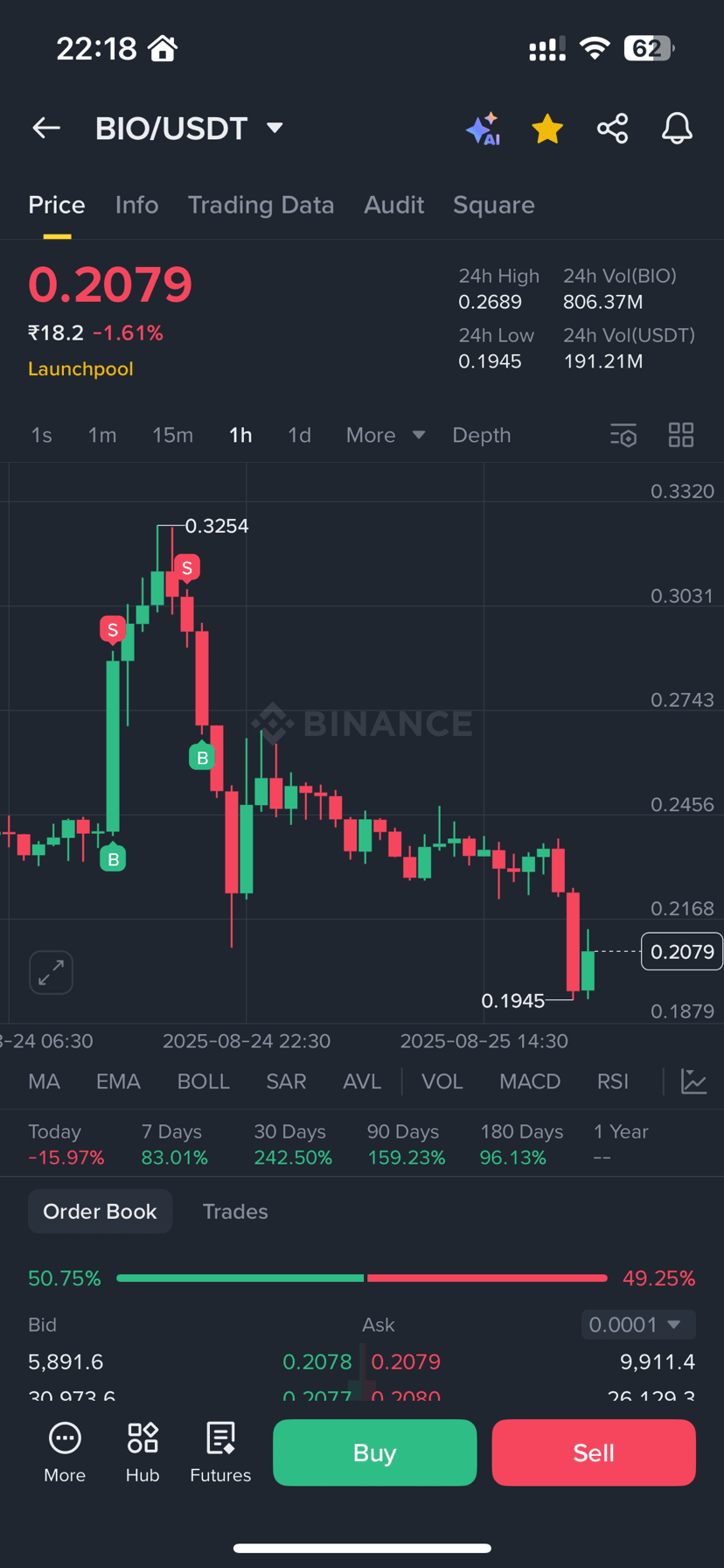Viewport: 724px width, 1568px height.
Task: Open the 0.0001 price precision dropdown
Action: point(638,1324)
